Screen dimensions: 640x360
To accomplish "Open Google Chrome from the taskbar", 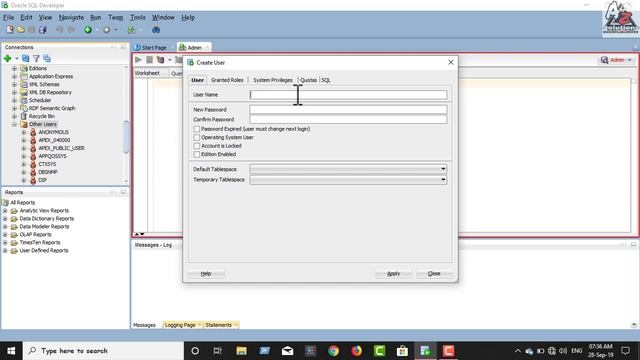I will coord(333,351).
